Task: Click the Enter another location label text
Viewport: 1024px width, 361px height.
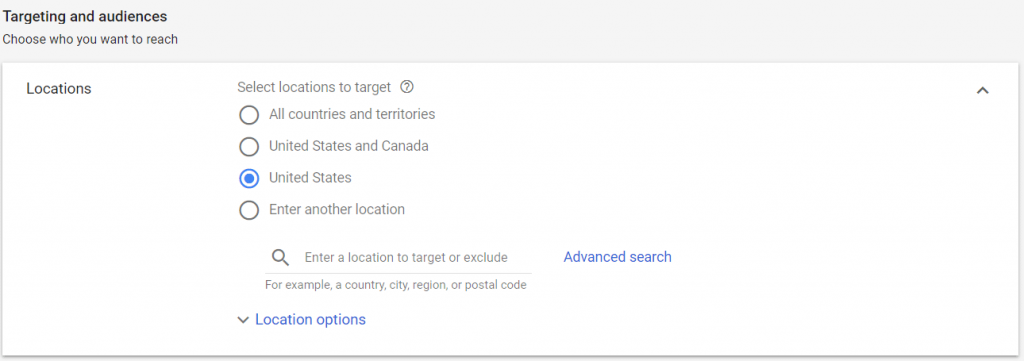Action: [x=337, y=210]
